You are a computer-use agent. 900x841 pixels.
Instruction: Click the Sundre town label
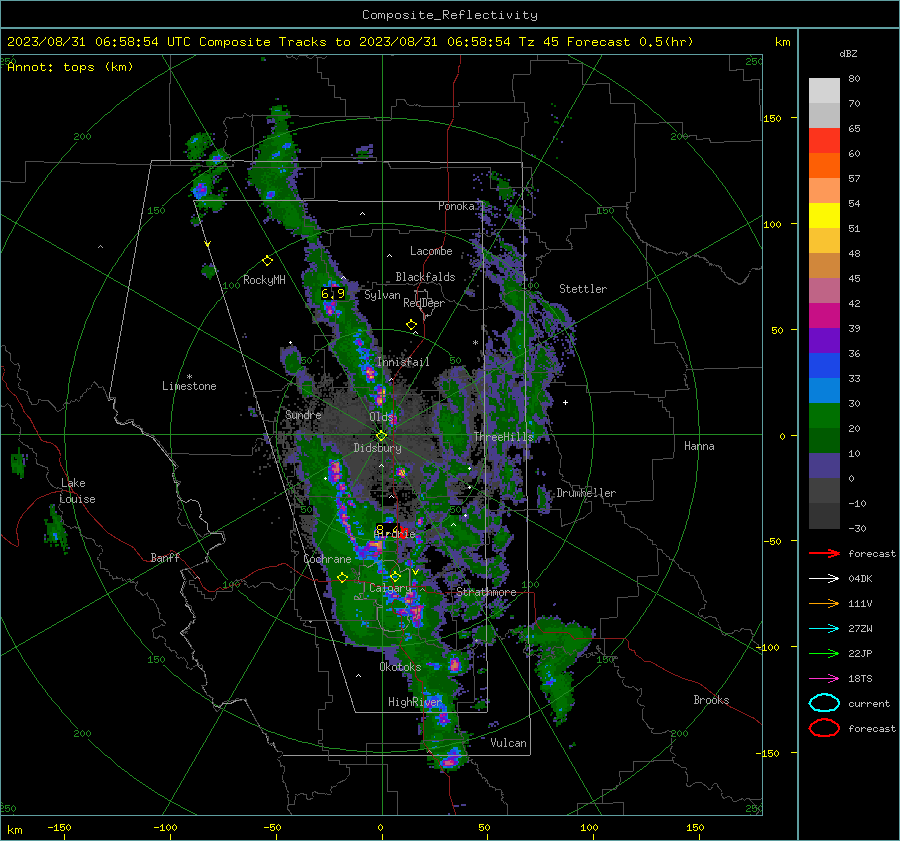coord(303,415)
